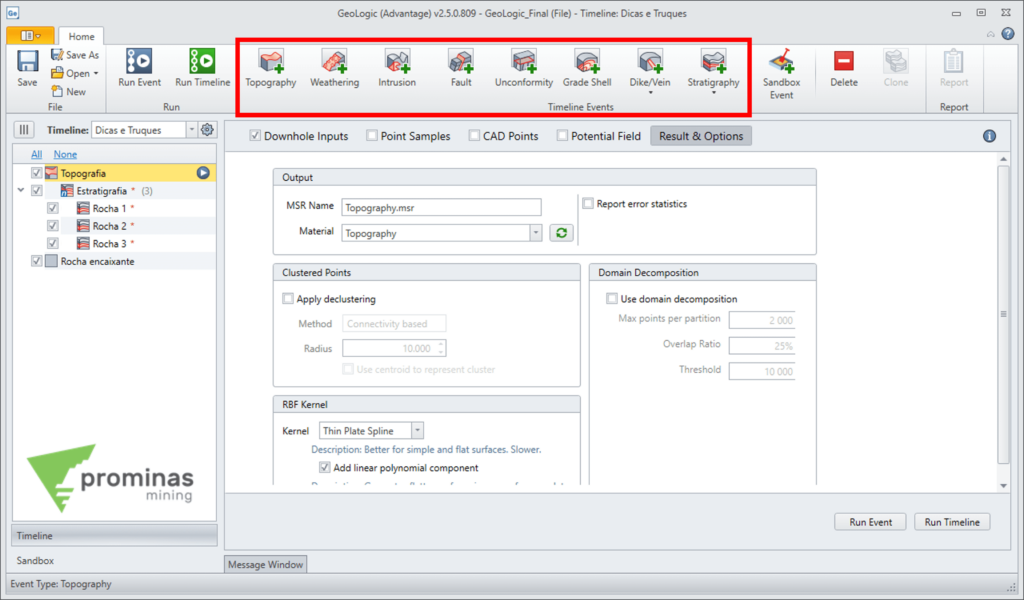Switch to the Timeline panel
The width and height of the screenshot is (1024, 600).
pyautogui.click(x=114, y=535)
